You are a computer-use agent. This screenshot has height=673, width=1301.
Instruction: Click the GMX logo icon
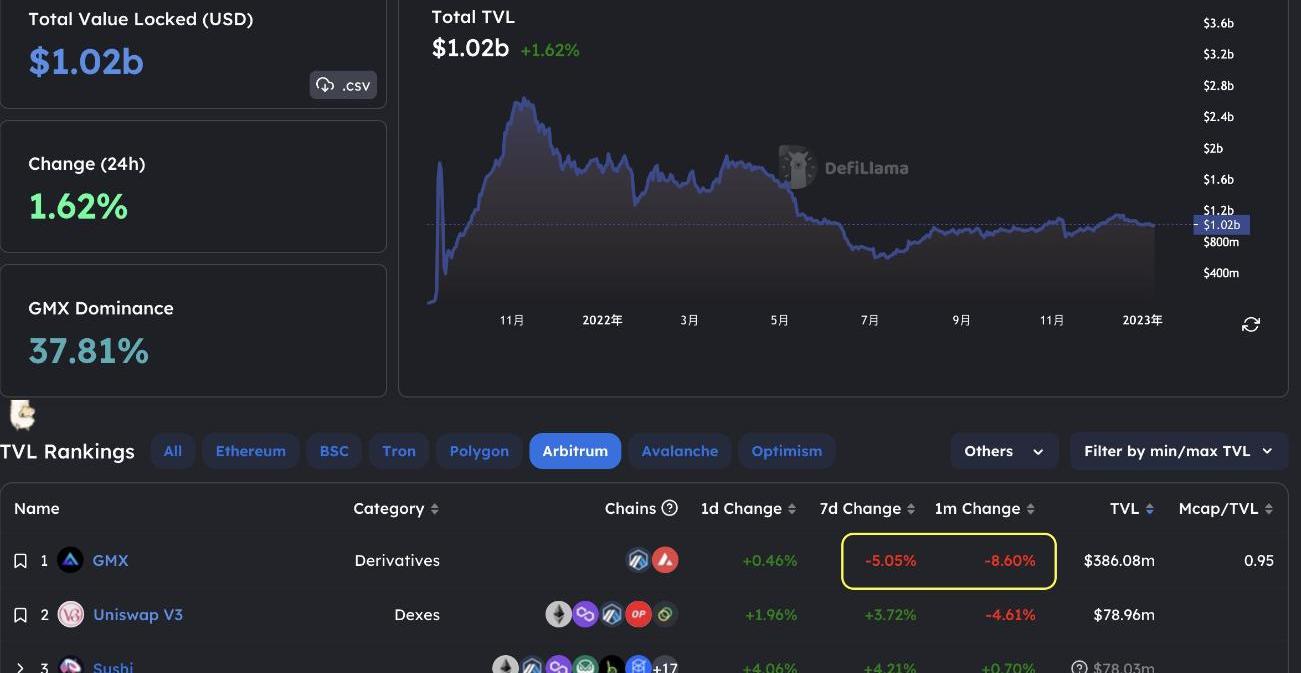[x=70, y=561]
